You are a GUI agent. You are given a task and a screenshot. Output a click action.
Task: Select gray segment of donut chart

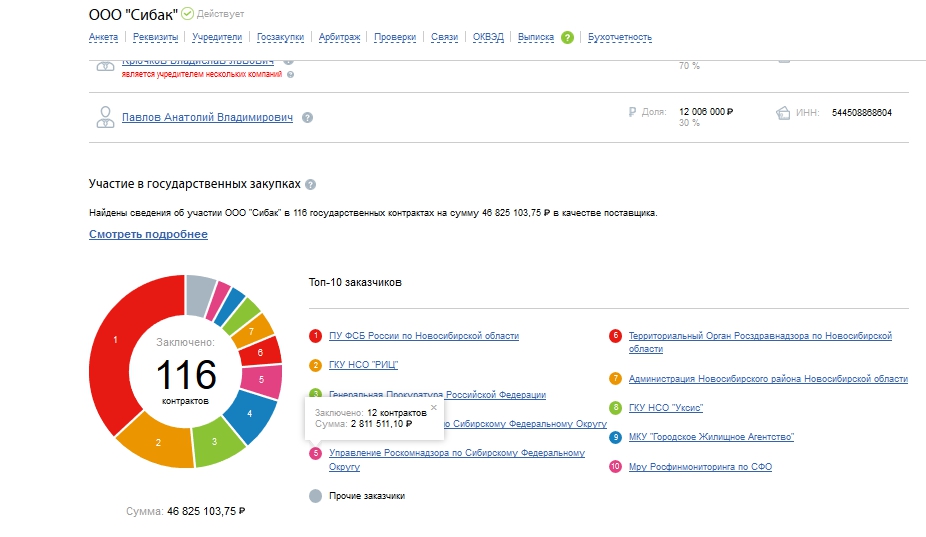click(199, 294)
